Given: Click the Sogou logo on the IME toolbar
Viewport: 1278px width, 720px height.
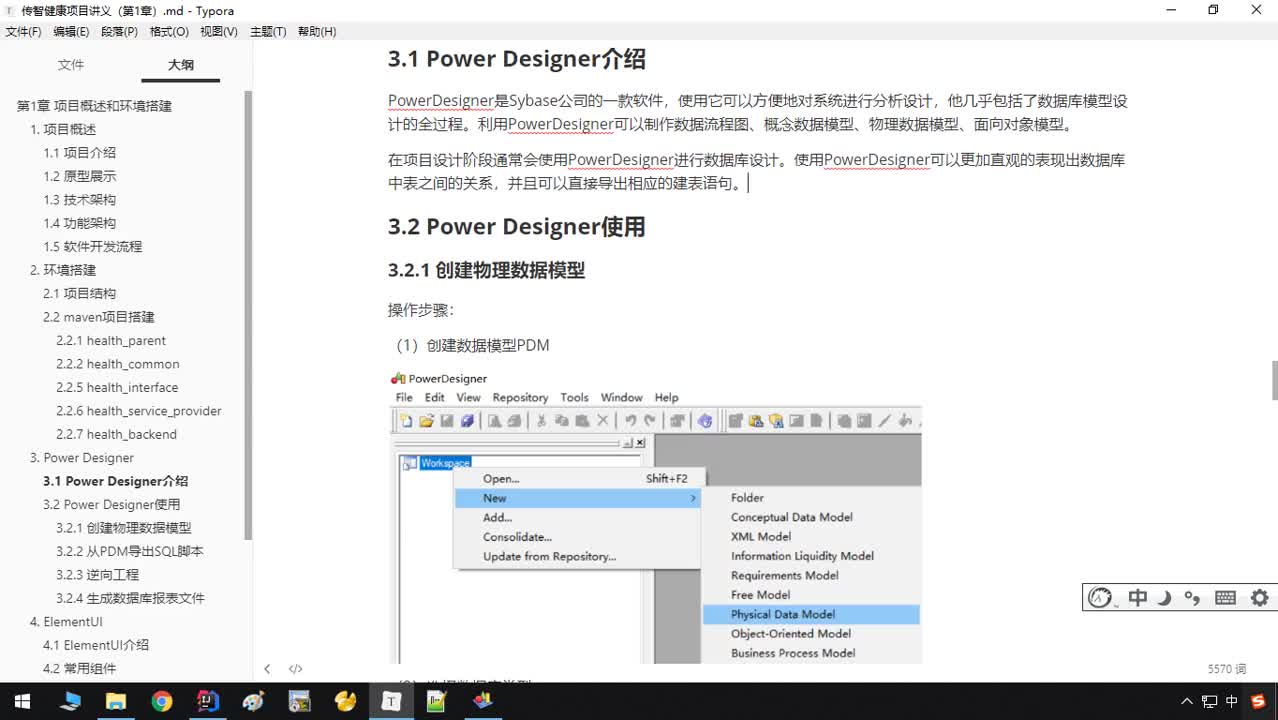Looking at the screenshot, I should tap(1100, 598).
